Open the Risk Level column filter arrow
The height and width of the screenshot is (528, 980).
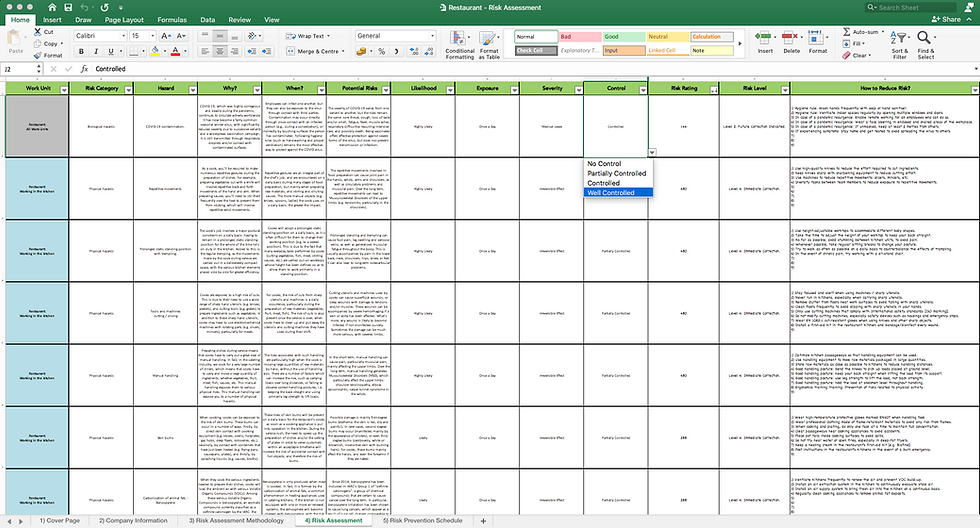785,90
